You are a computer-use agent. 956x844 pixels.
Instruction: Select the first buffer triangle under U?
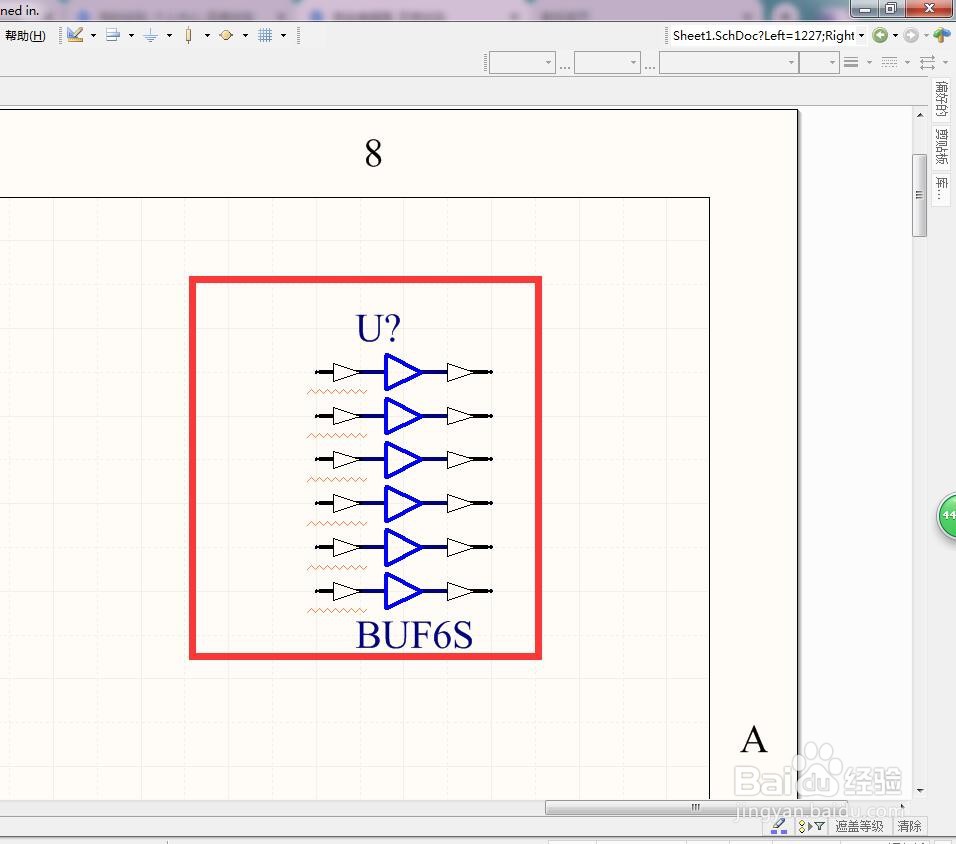(x=401, y=371)
